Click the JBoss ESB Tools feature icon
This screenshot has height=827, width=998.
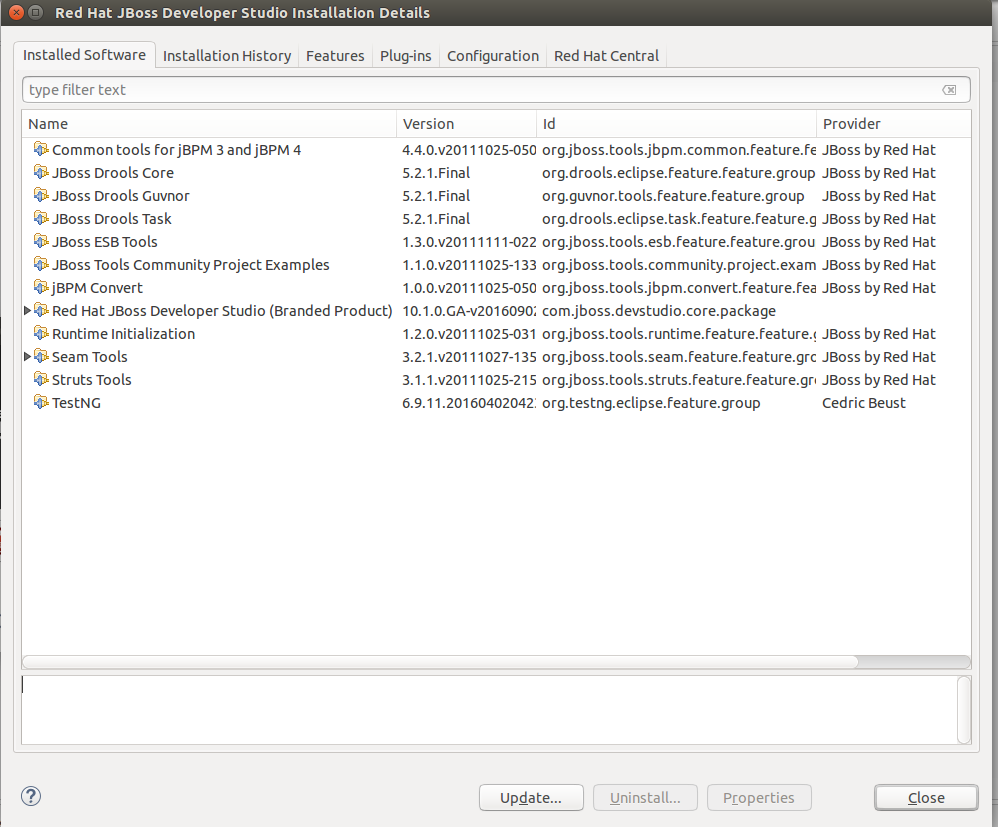click(41, 241)
